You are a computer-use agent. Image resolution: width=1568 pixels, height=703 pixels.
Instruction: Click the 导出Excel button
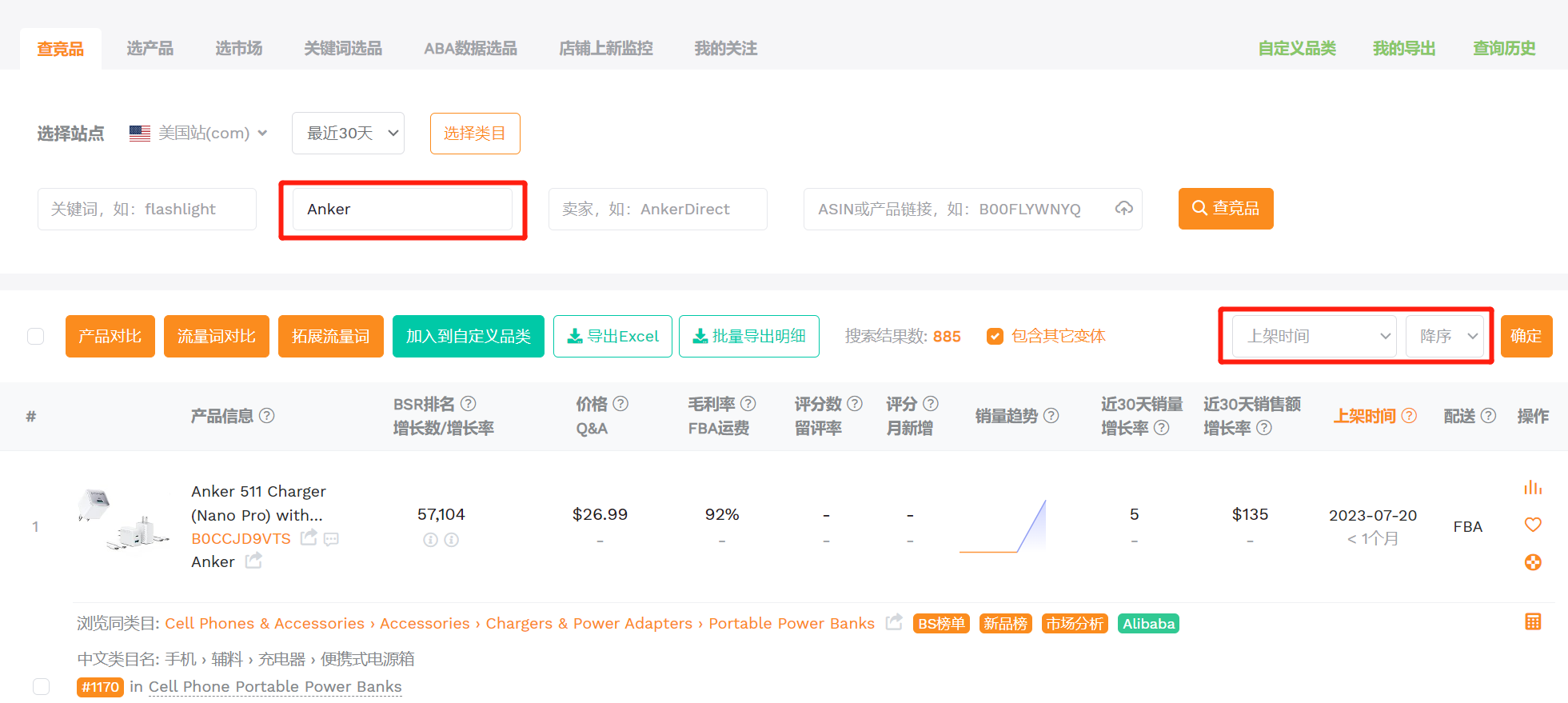point(612,336)
